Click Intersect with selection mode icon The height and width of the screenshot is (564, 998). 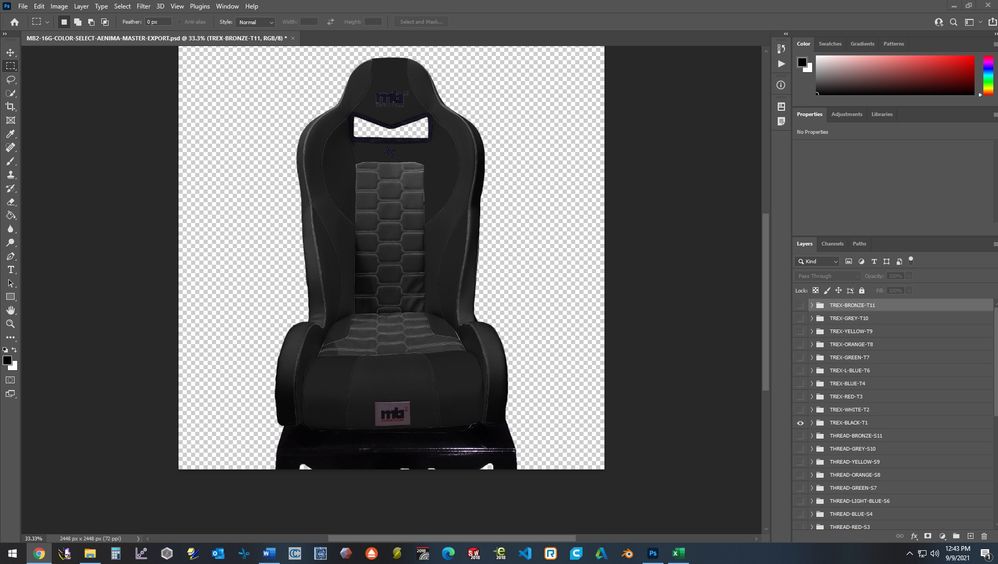pyautogui.click(x=105, y=22)
